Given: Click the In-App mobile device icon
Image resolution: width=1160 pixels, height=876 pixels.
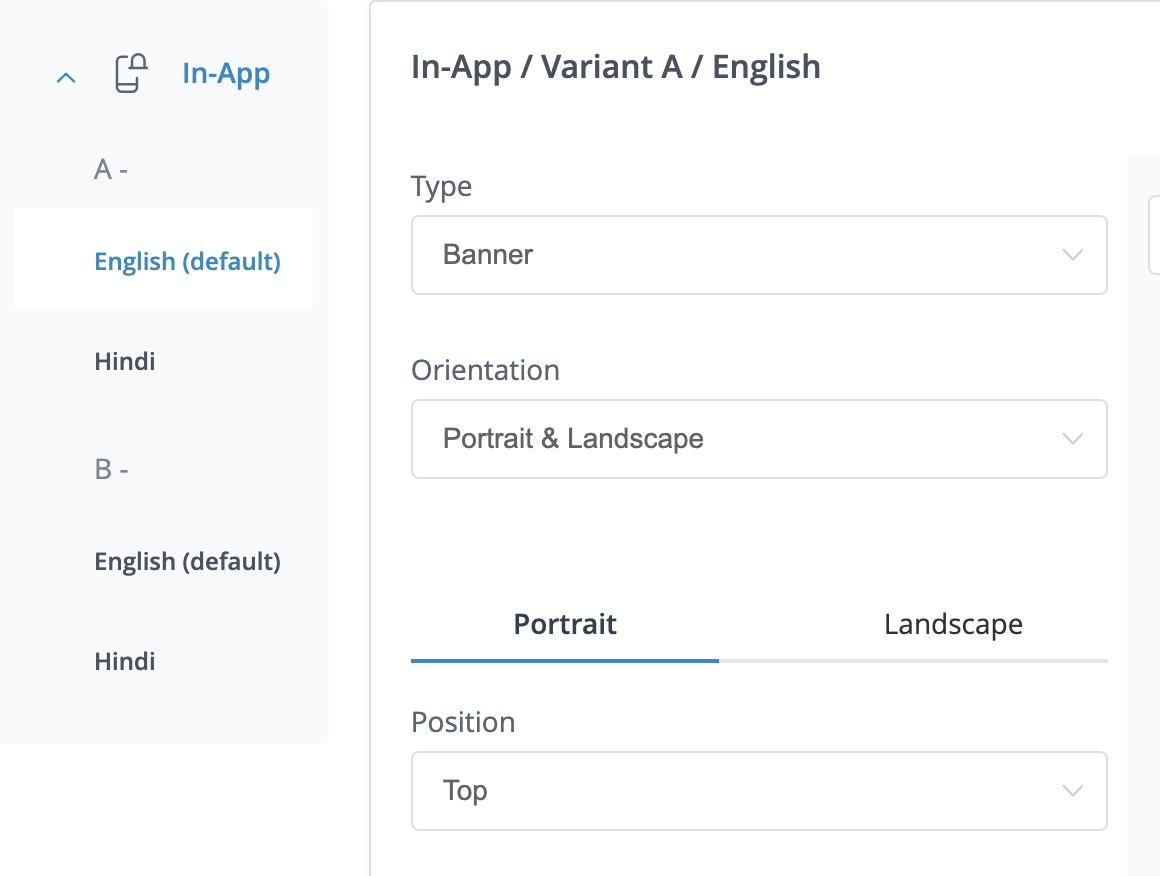Looking at the screenshot, I should pos(130,74).
